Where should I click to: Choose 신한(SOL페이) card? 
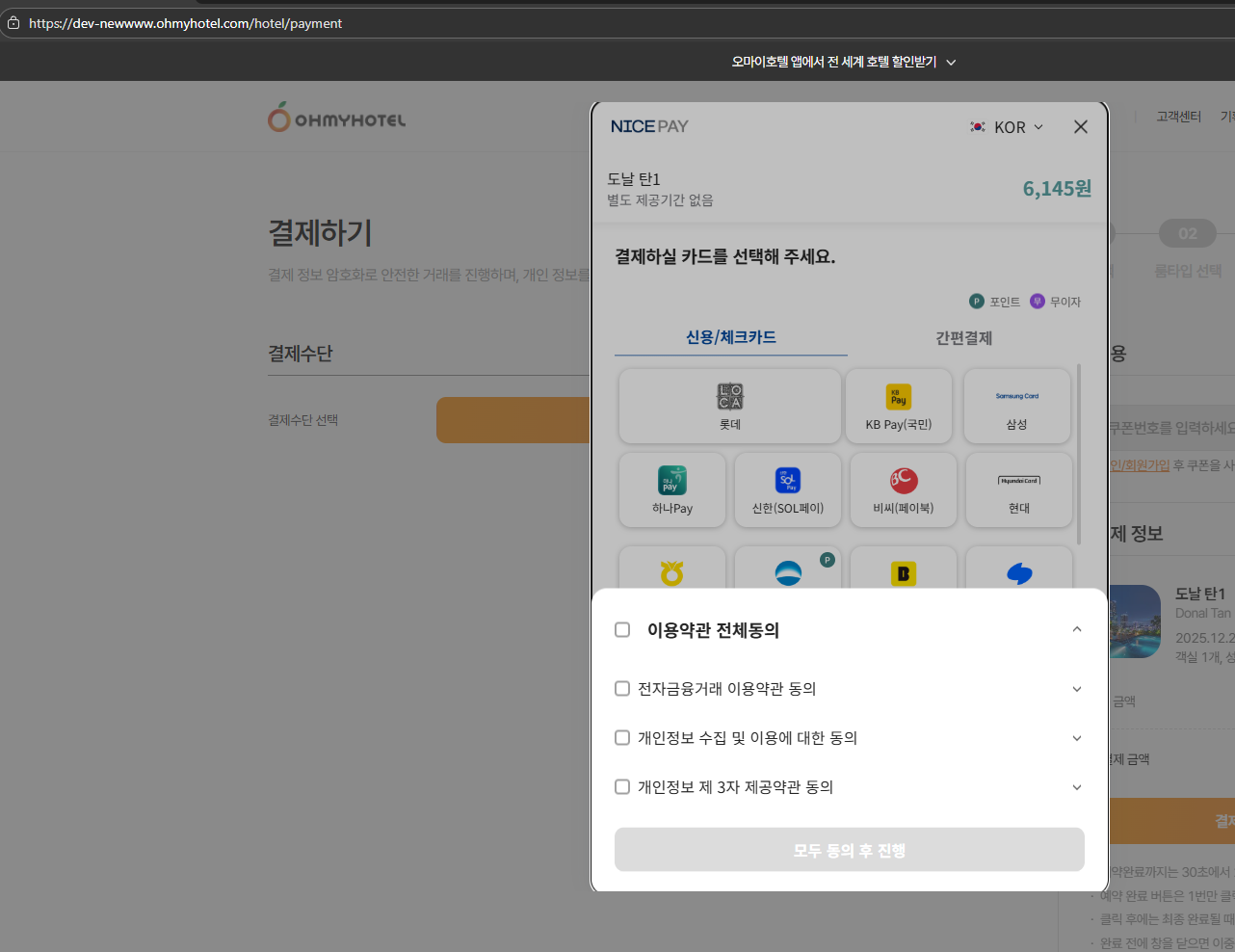tap(788, 490)
